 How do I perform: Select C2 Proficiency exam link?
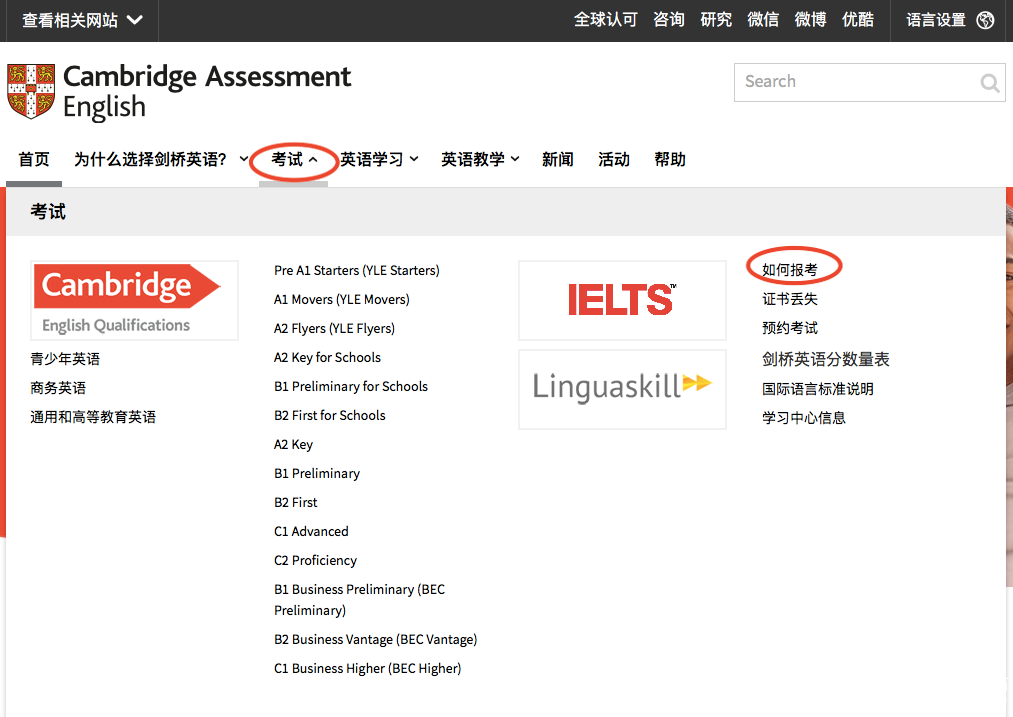click(x=315, y=561)
